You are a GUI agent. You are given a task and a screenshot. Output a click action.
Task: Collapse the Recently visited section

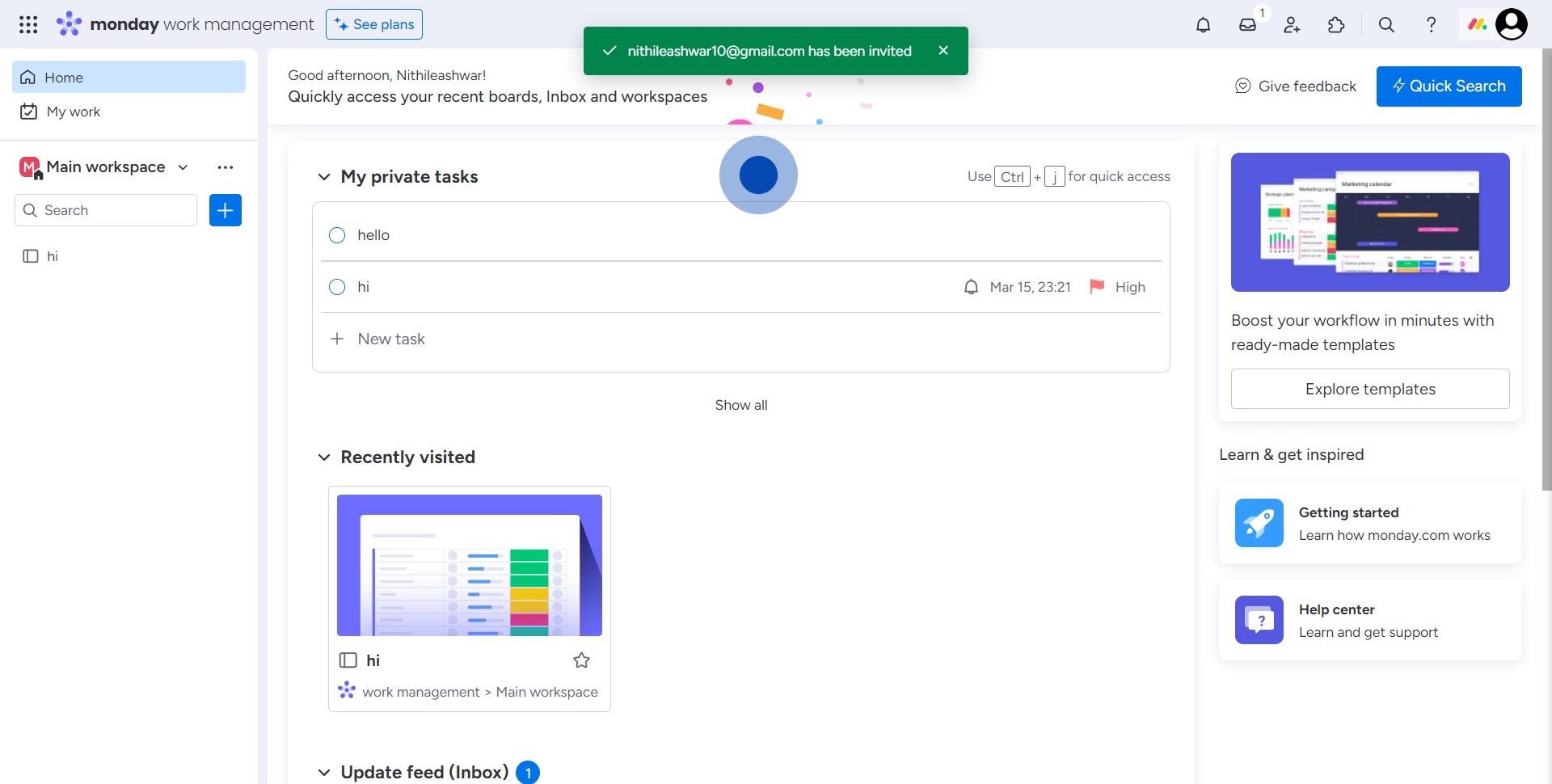[x=324, y=457]
